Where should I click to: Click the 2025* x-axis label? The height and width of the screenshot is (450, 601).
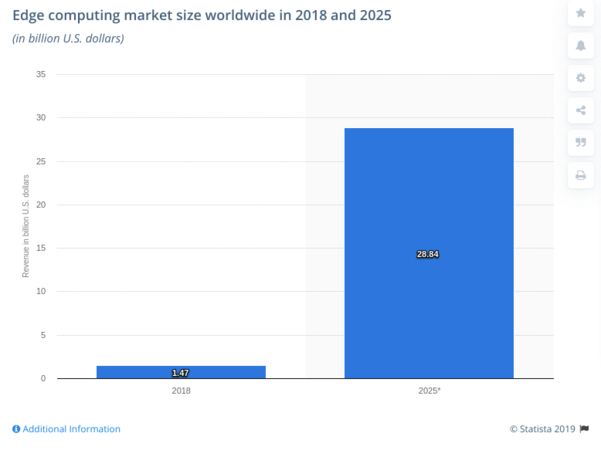(429, 390)
